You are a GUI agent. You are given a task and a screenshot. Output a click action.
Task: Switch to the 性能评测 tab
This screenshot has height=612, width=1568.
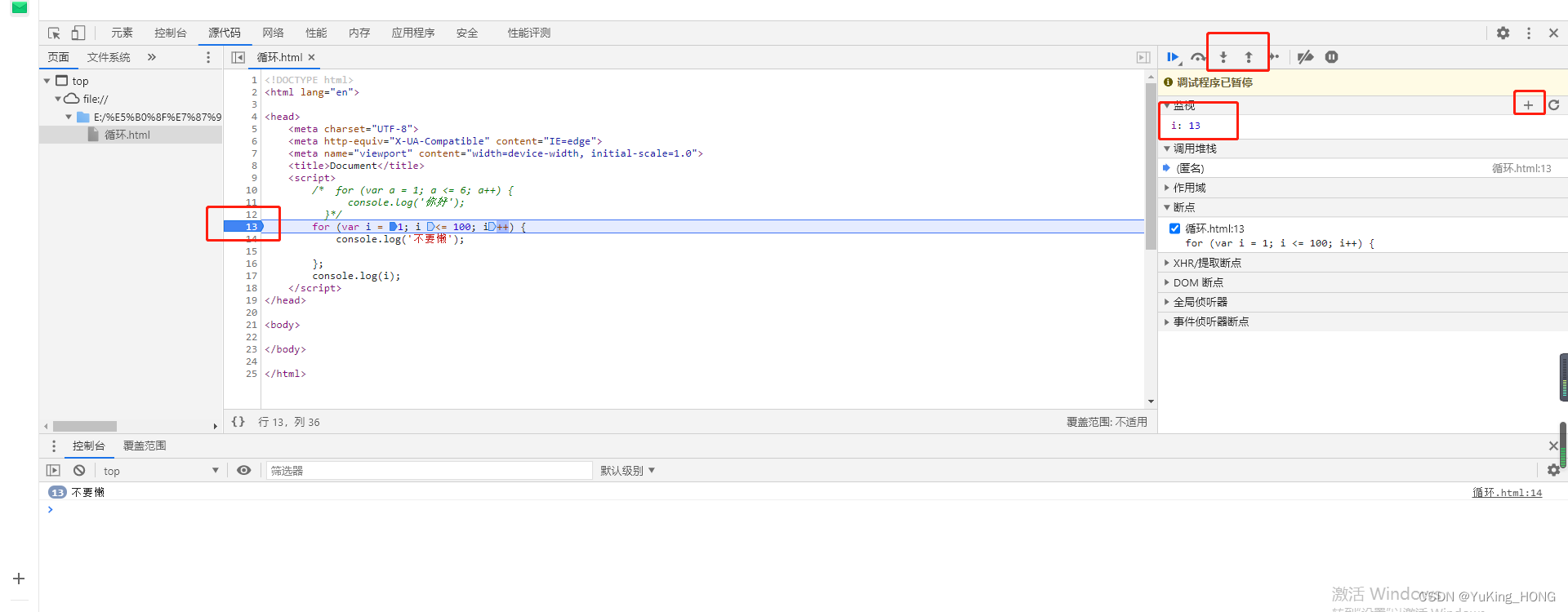(x=529, y=33)
